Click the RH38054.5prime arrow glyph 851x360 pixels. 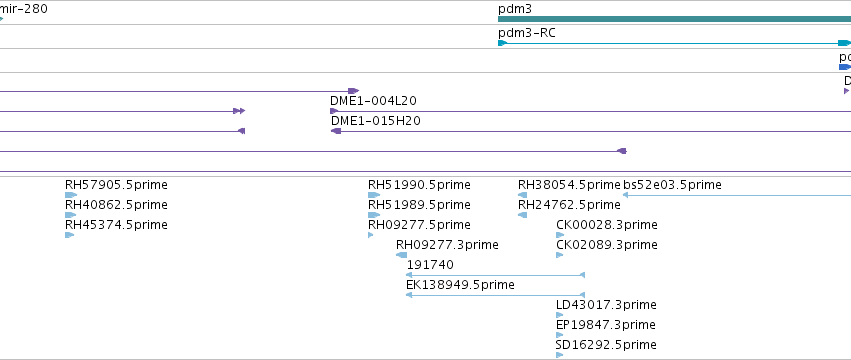(x=523, y=195)
